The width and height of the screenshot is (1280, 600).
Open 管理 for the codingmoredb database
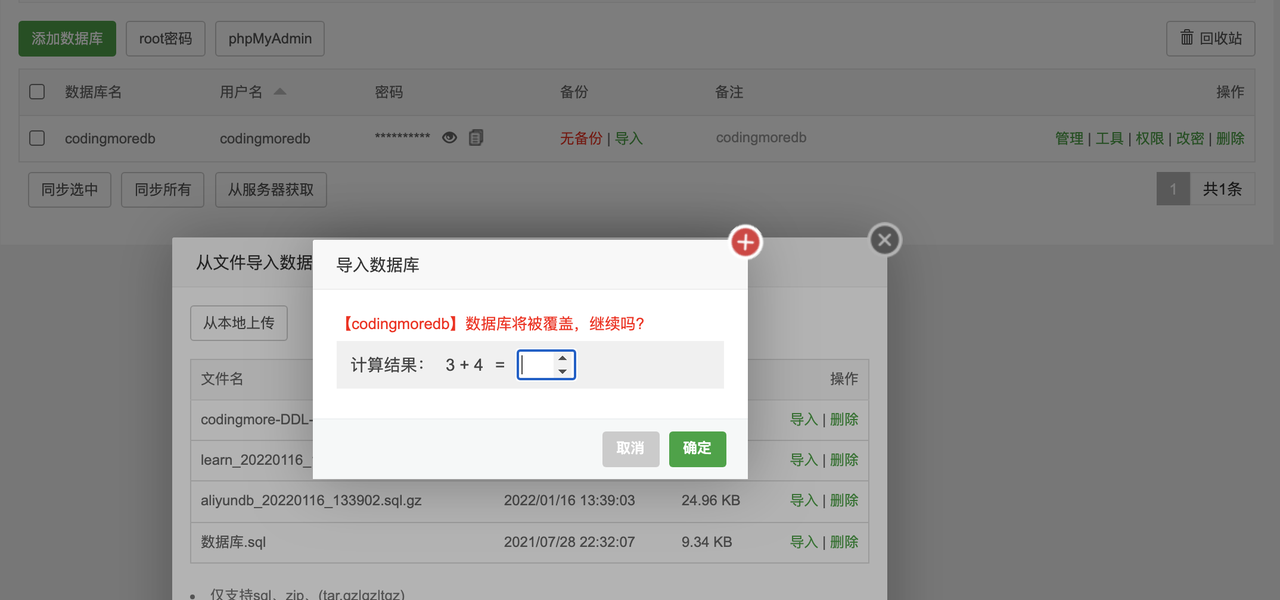click(1069, 138)
